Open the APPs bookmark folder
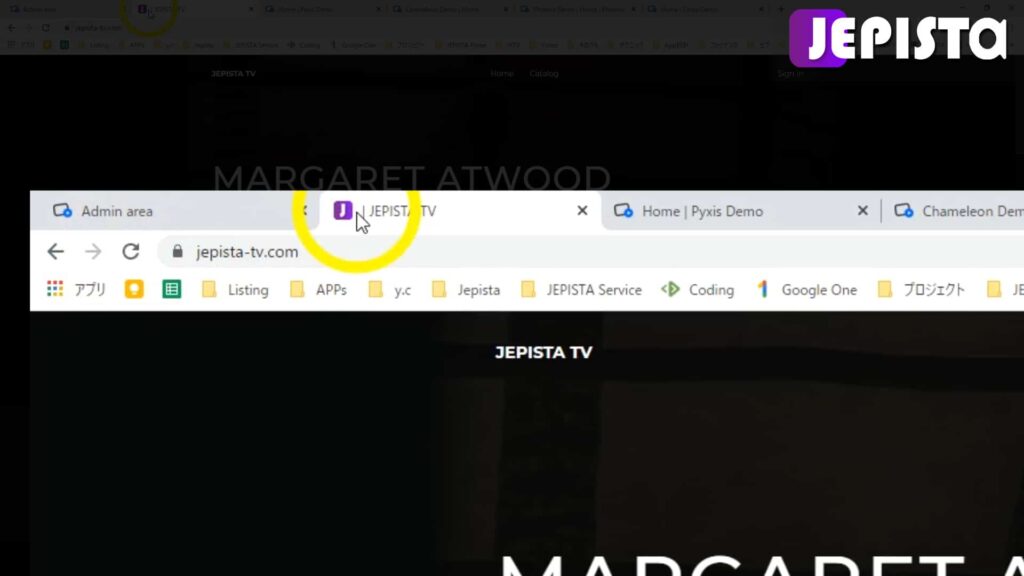The image size is (1024, 576). (318, 289)
